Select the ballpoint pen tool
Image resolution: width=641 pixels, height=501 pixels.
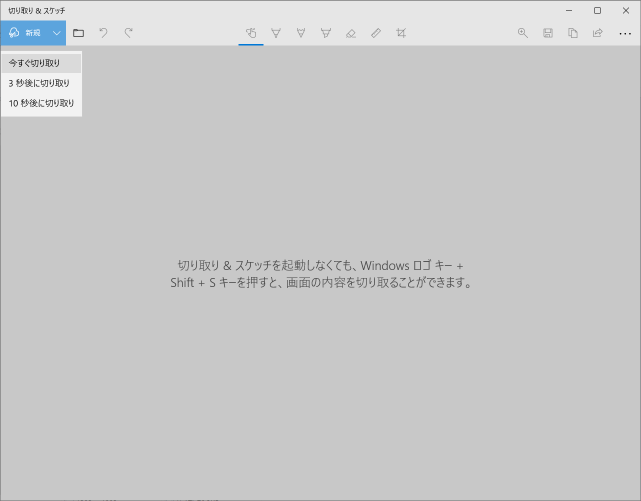coord(276,33)
